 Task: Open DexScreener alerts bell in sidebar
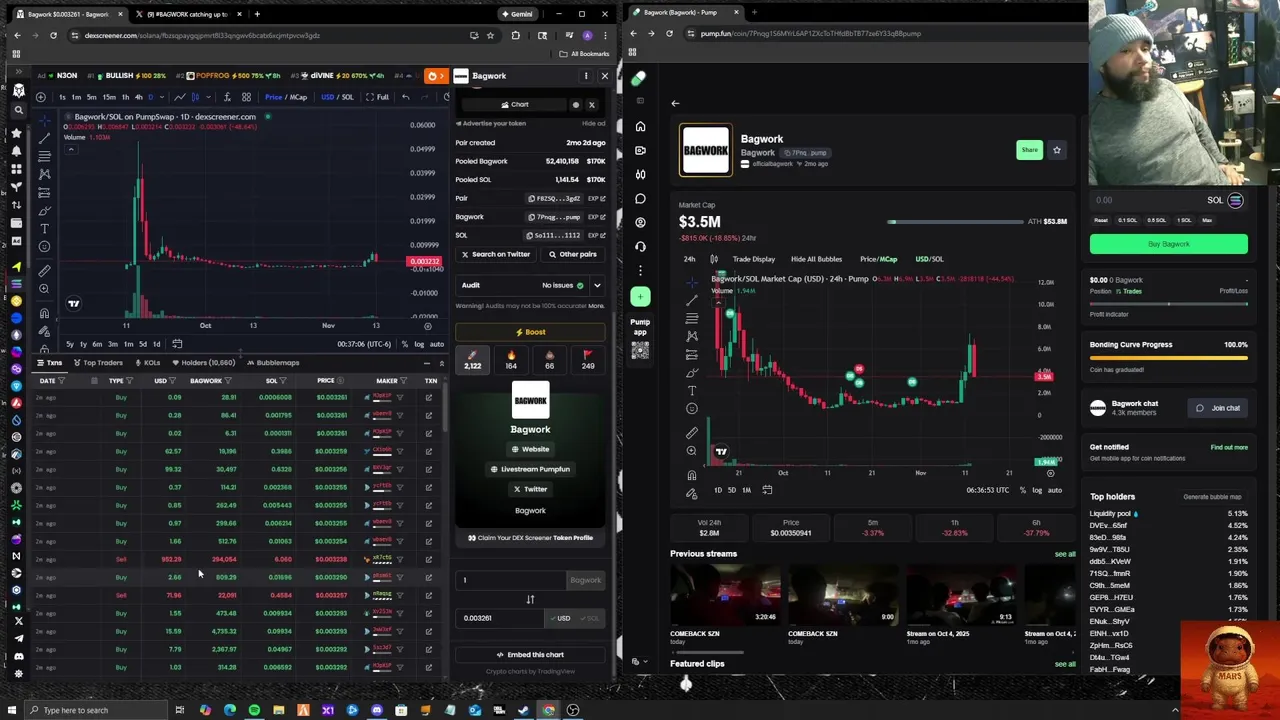[x=17, y=151]
